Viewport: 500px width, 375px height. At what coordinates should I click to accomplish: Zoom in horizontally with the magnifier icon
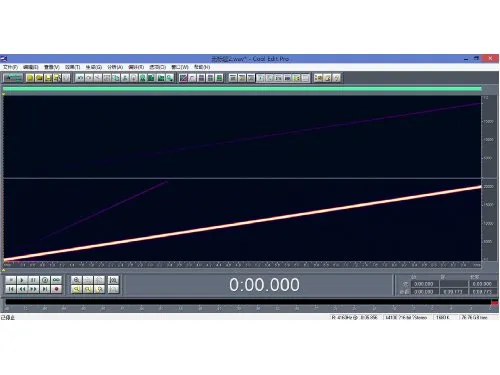(x=77, y=280)
